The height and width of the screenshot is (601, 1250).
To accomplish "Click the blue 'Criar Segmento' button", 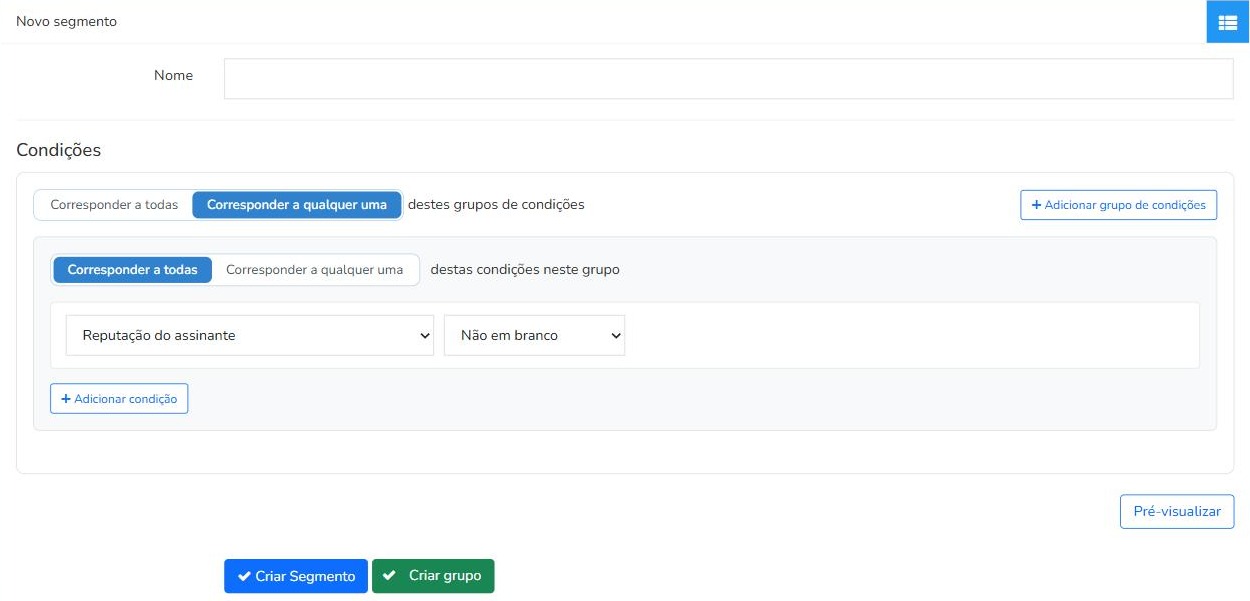I will pos(296,576).
